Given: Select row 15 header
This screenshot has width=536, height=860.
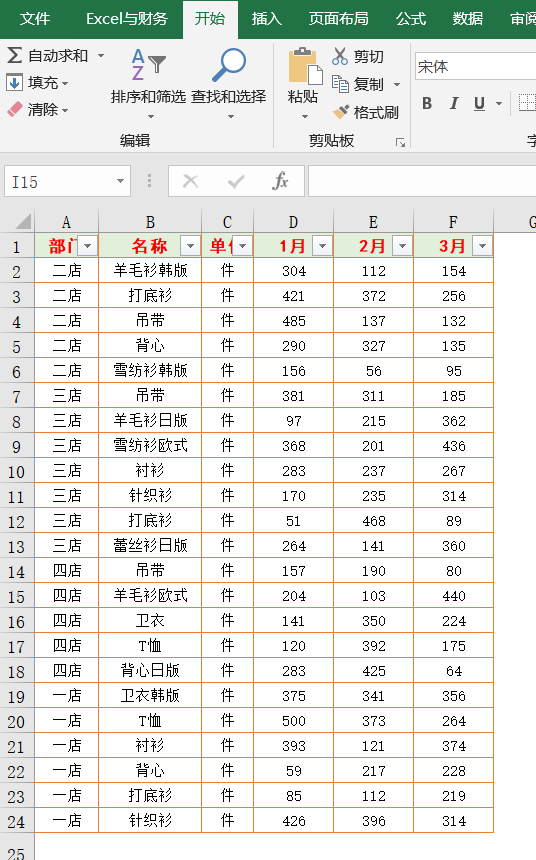Looking at the screenshot, I should point(16,596).
